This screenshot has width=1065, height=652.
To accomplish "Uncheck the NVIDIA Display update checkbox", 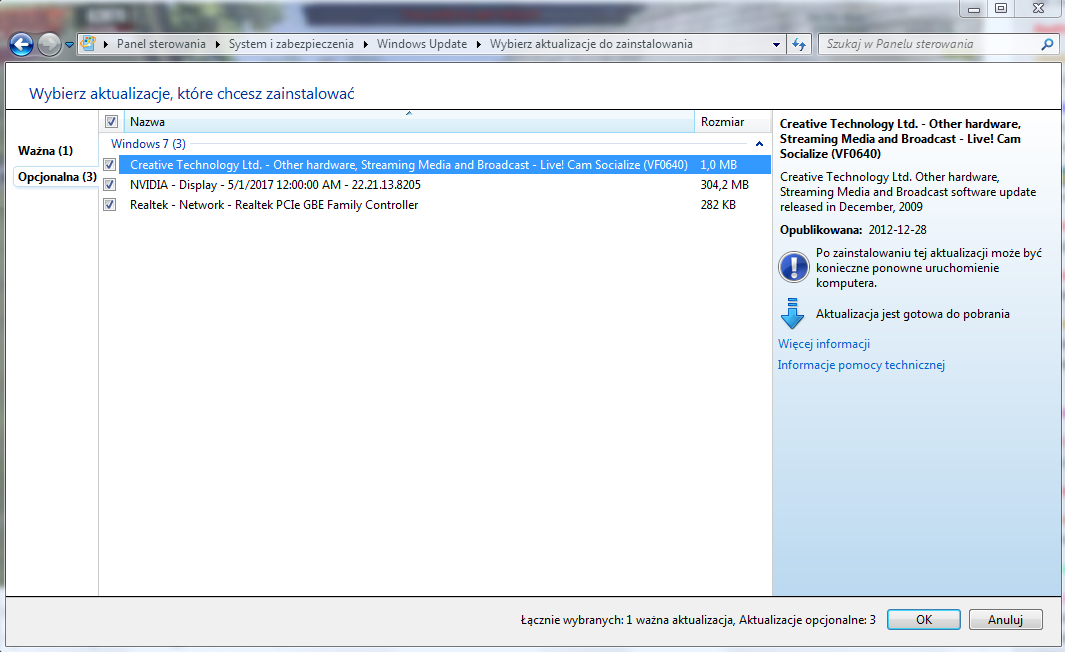I will tap(109, 185).
